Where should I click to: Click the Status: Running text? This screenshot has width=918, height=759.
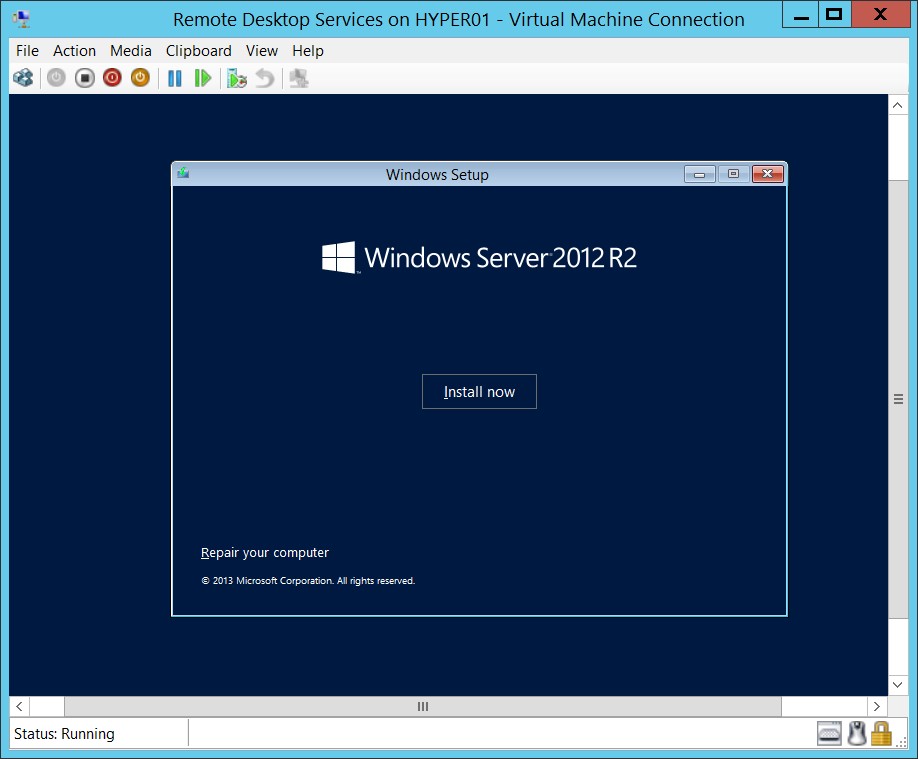pyautogui.click(x=64, y=734)
